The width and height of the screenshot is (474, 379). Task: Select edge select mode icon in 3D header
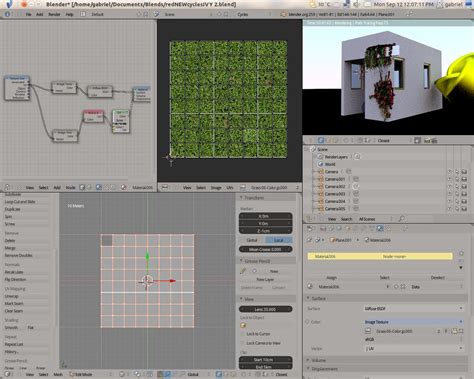coord(226,374)
